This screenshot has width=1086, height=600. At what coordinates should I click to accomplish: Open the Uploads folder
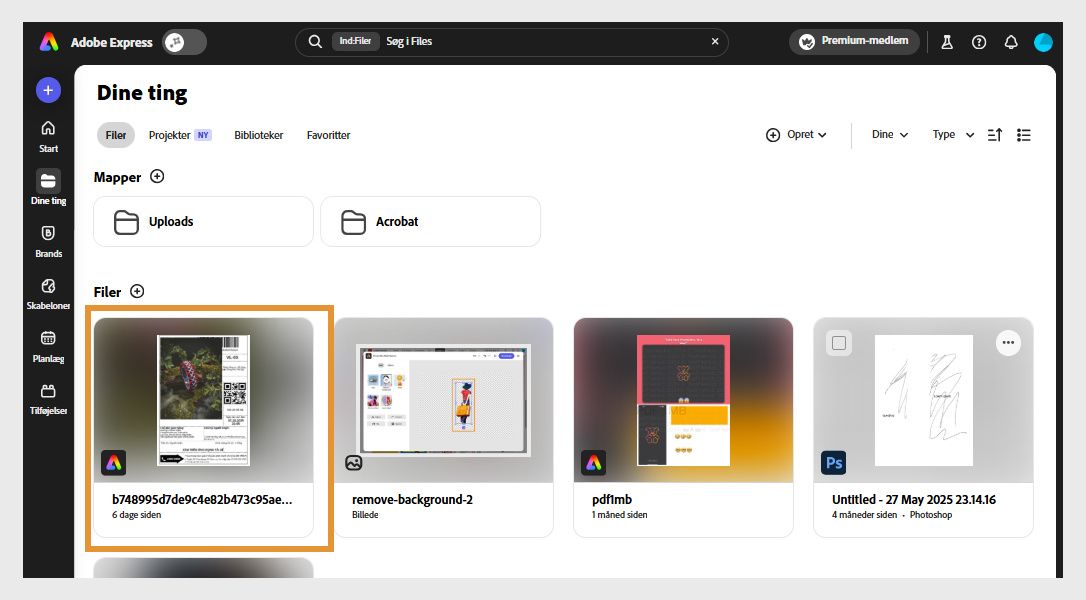pos(203,221)
